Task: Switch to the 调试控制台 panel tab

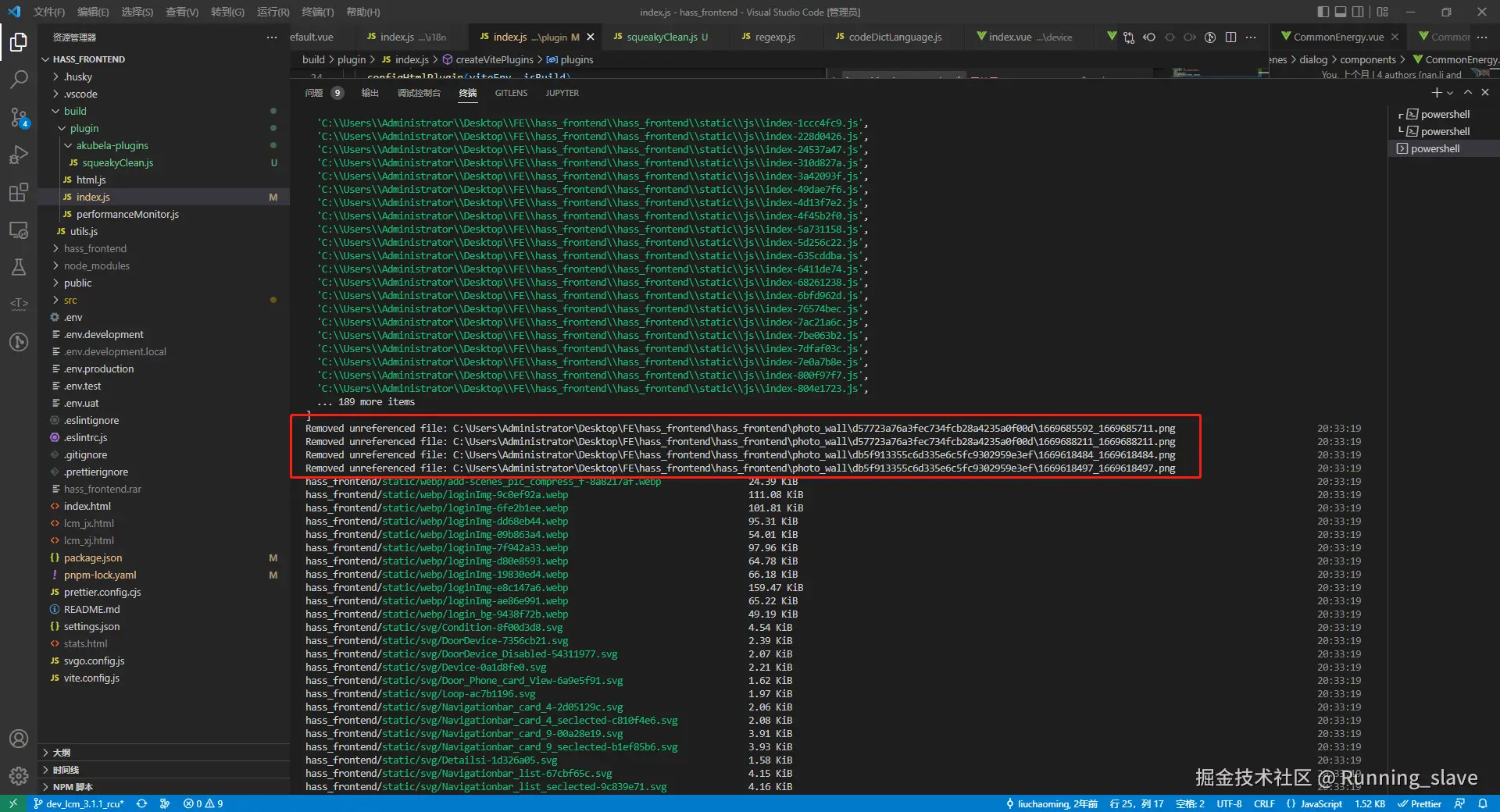Action: (419, 93)
